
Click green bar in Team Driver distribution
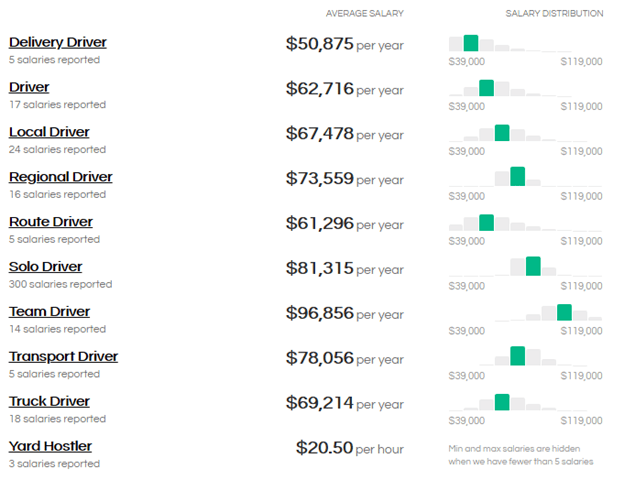pyautogui.click(x=564, y=312)
